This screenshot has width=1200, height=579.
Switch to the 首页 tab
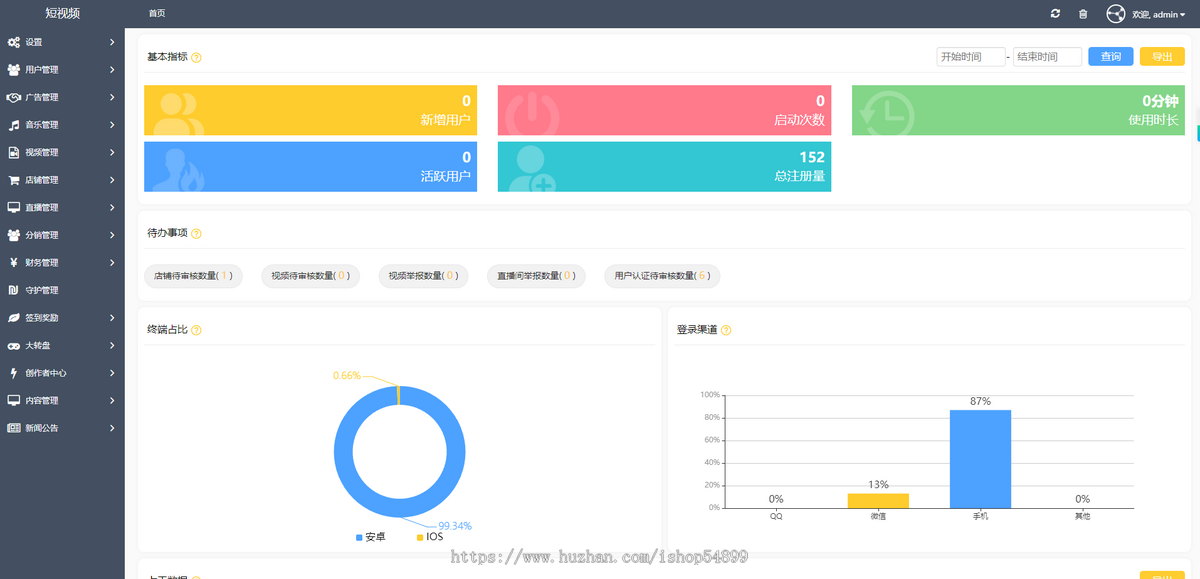(x=157, y=14)
